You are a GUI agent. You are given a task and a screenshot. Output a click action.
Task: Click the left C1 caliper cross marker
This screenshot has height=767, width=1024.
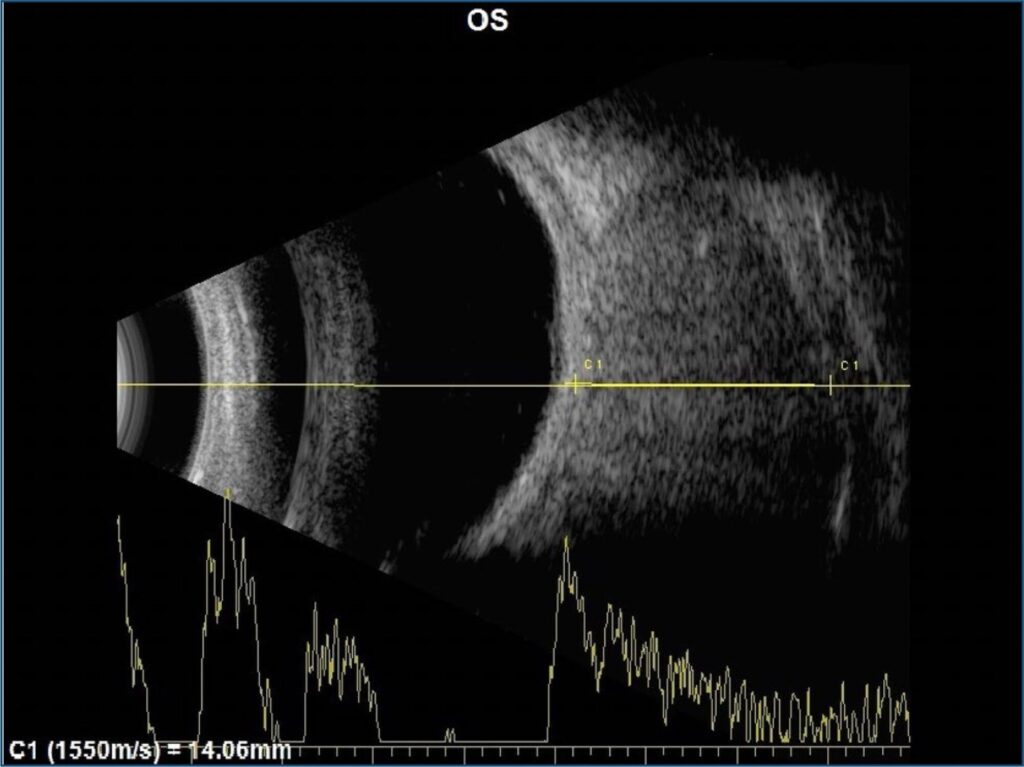575,385
